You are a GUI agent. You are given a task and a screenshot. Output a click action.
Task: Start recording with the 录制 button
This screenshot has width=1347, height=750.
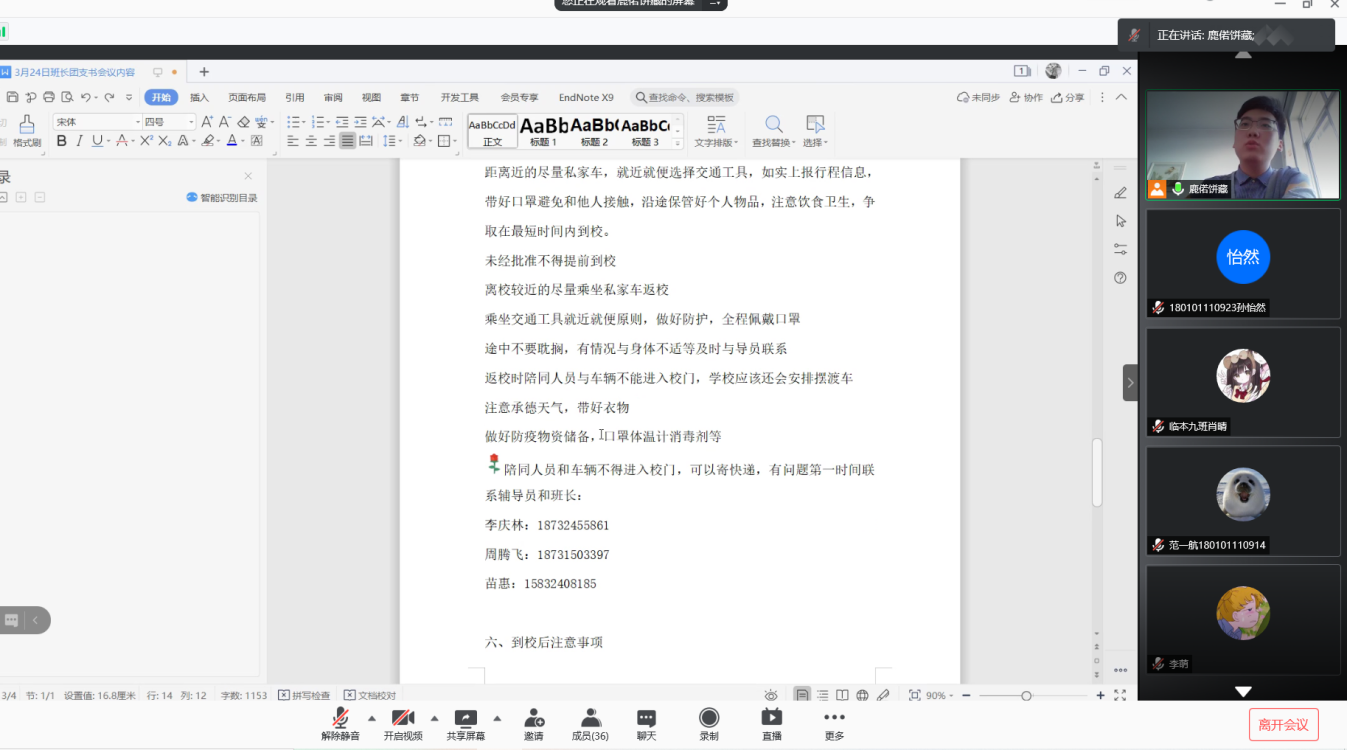coord(709,724)
